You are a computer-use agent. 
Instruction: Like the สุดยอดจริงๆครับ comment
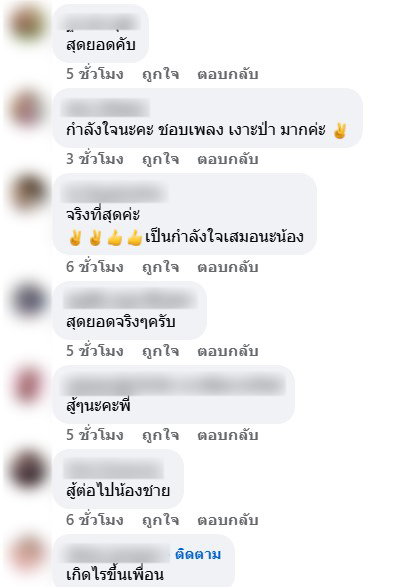click(160, 350)
